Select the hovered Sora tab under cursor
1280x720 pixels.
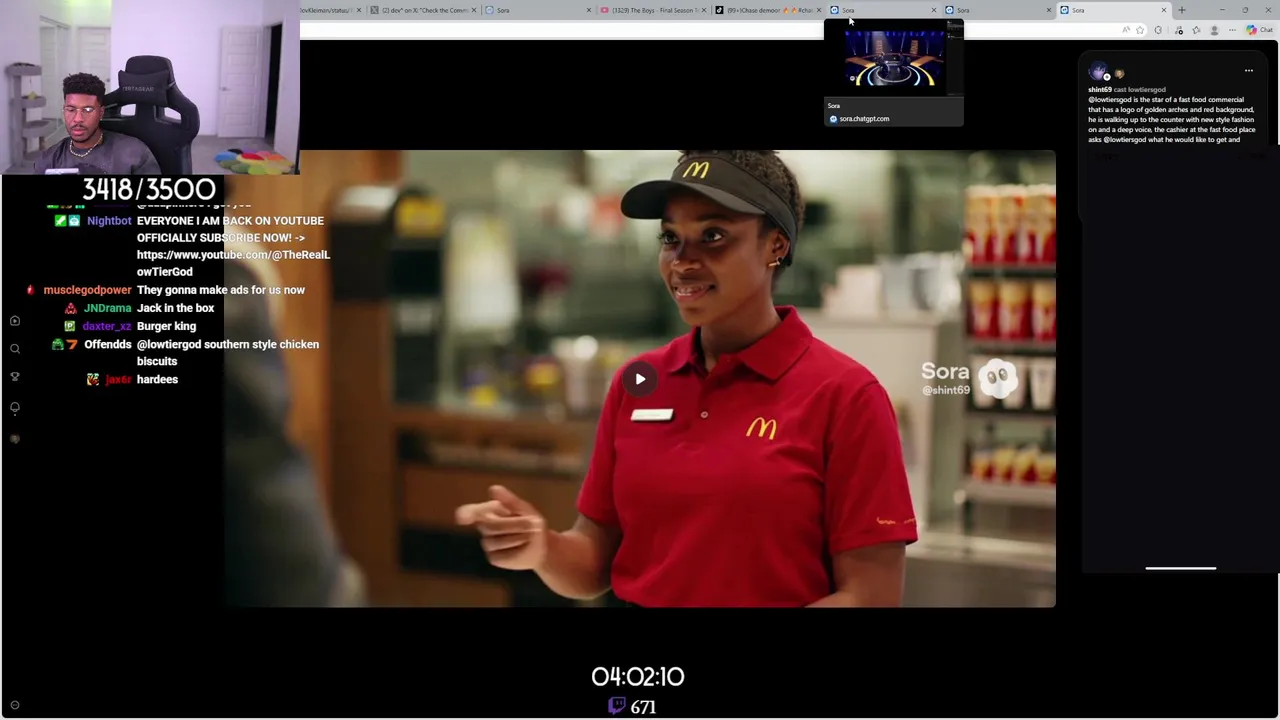(x=884, y=10)
